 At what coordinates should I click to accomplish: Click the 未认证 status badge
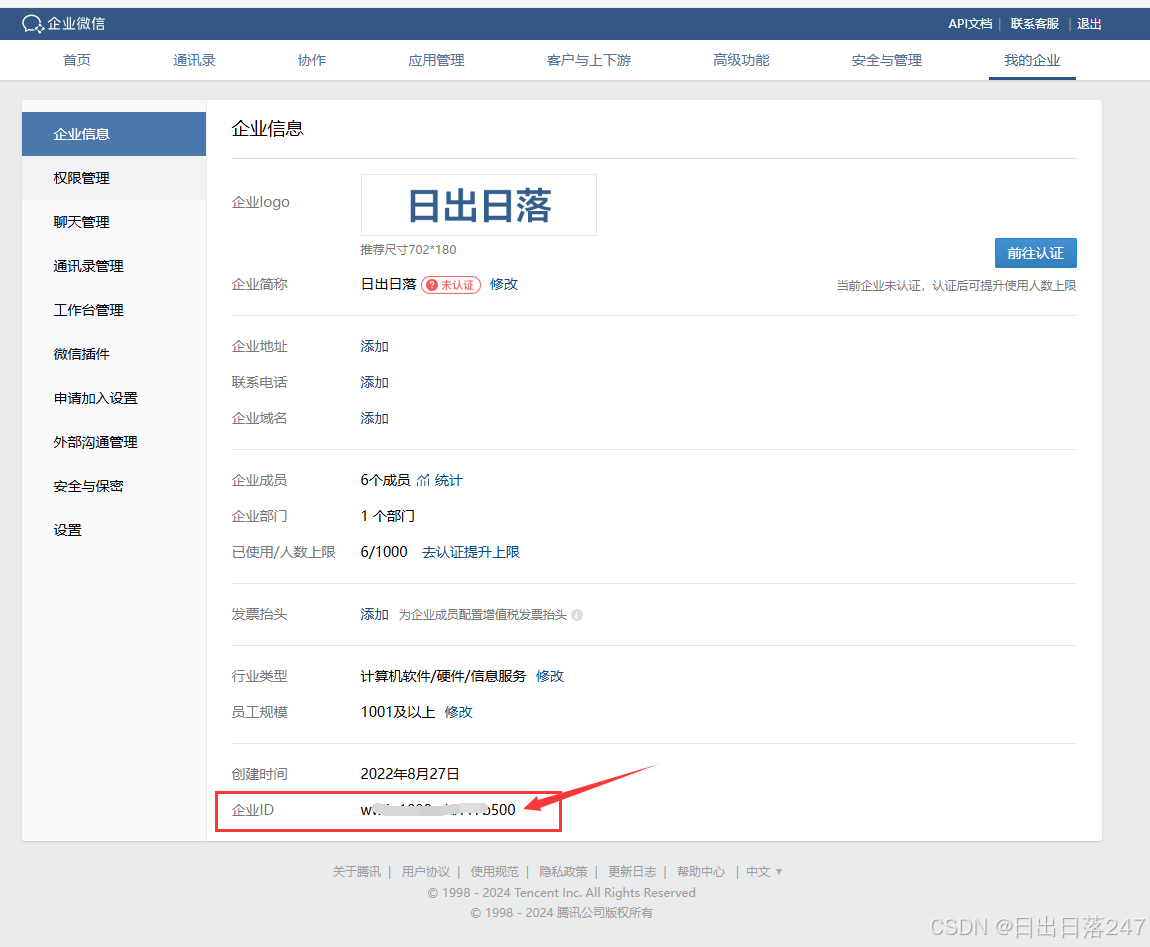click(451, 285)
